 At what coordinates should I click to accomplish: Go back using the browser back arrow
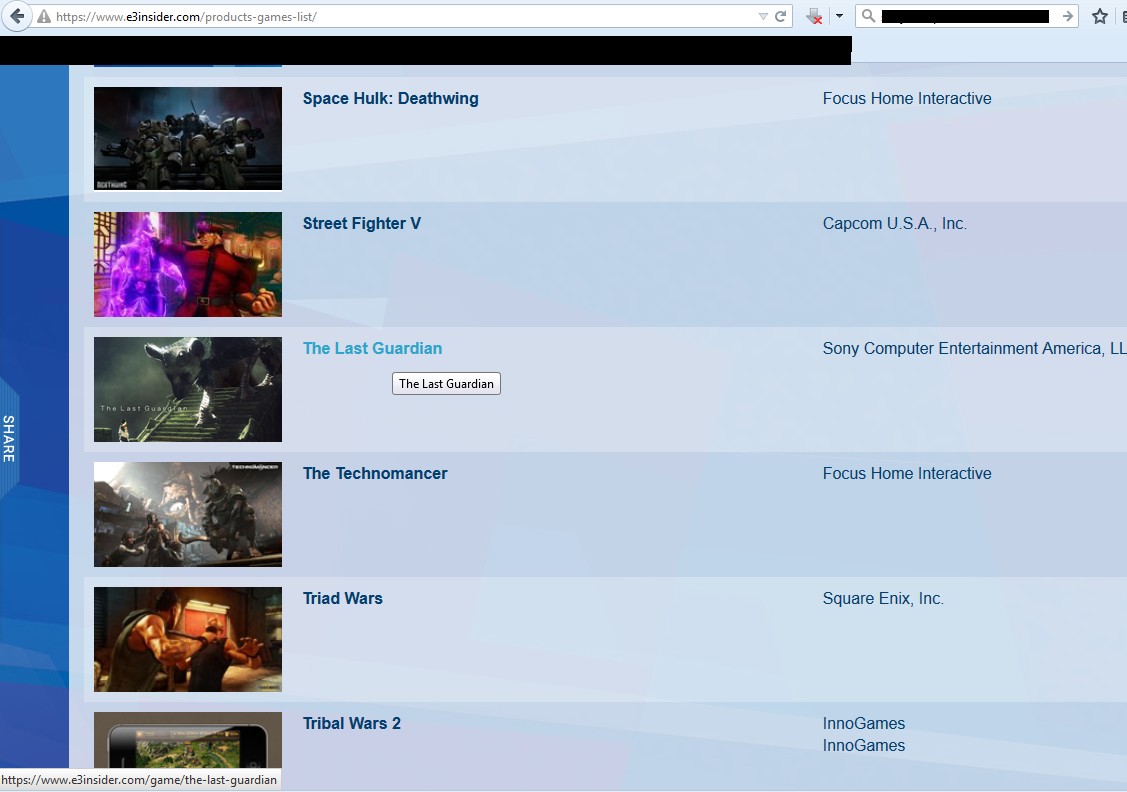pyautogui.click(x=17, y=16)
